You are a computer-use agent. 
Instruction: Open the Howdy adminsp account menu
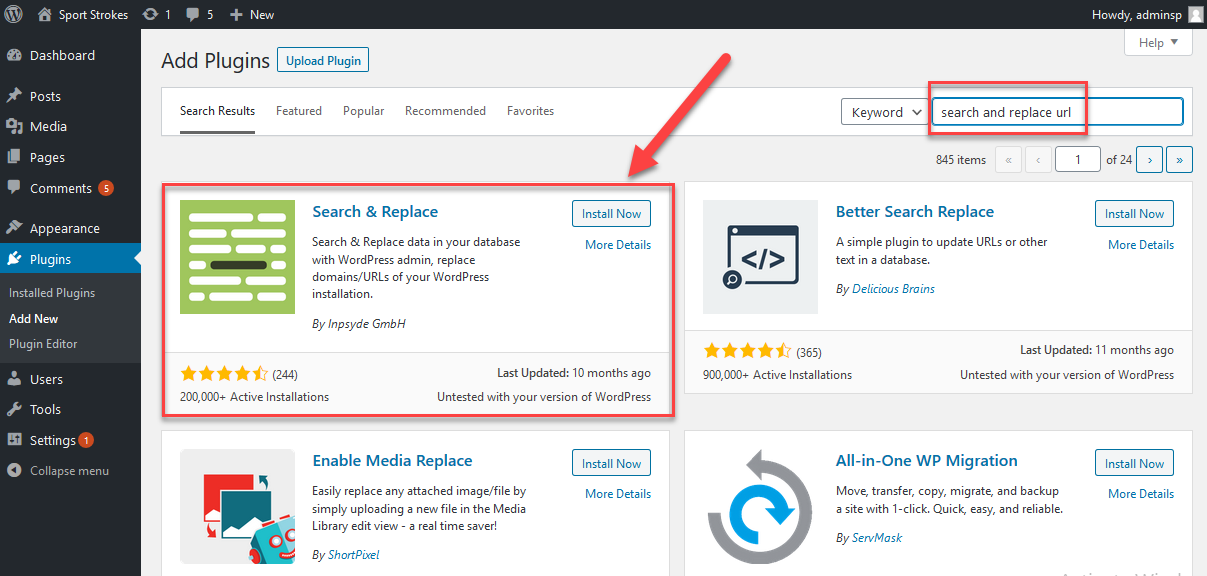tap(1140, 14)
